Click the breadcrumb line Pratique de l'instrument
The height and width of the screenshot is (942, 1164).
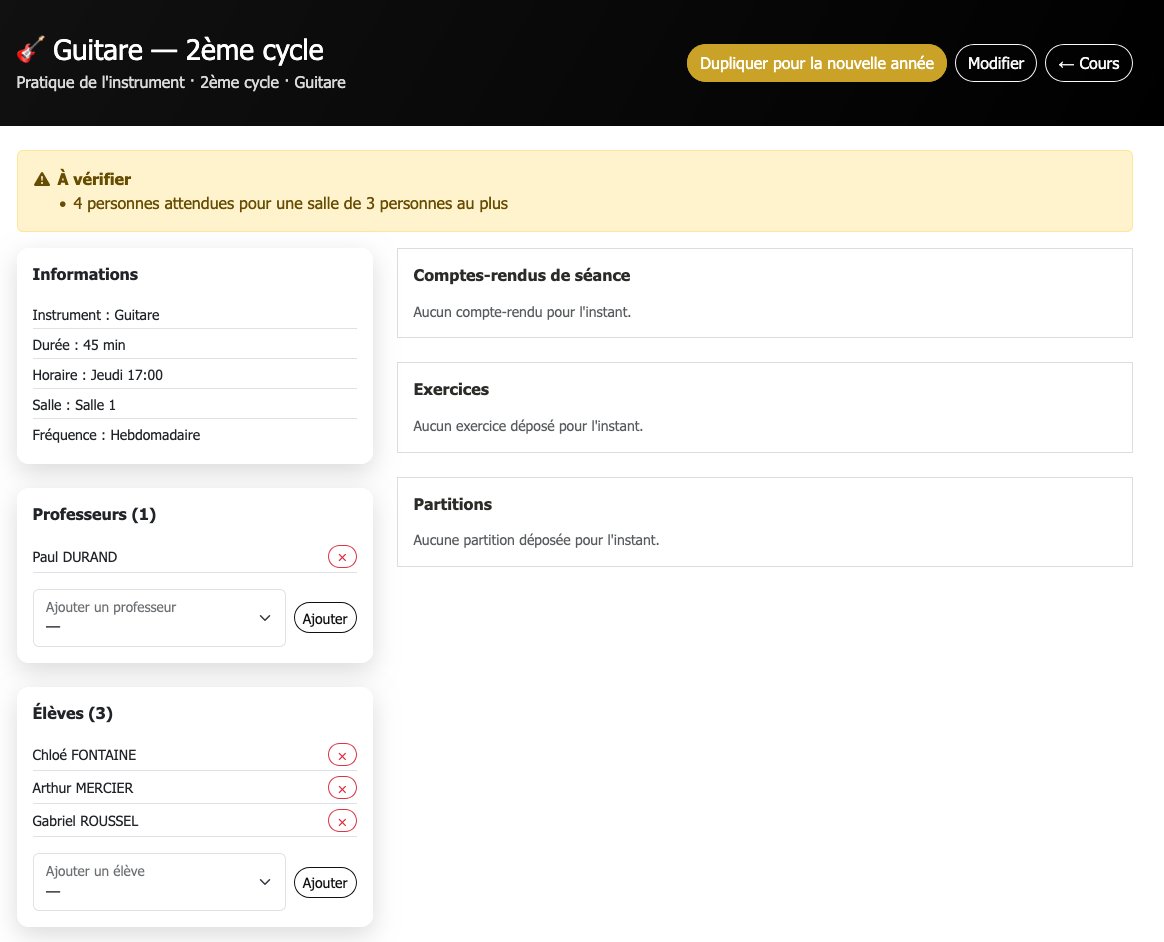click(181, 82)
